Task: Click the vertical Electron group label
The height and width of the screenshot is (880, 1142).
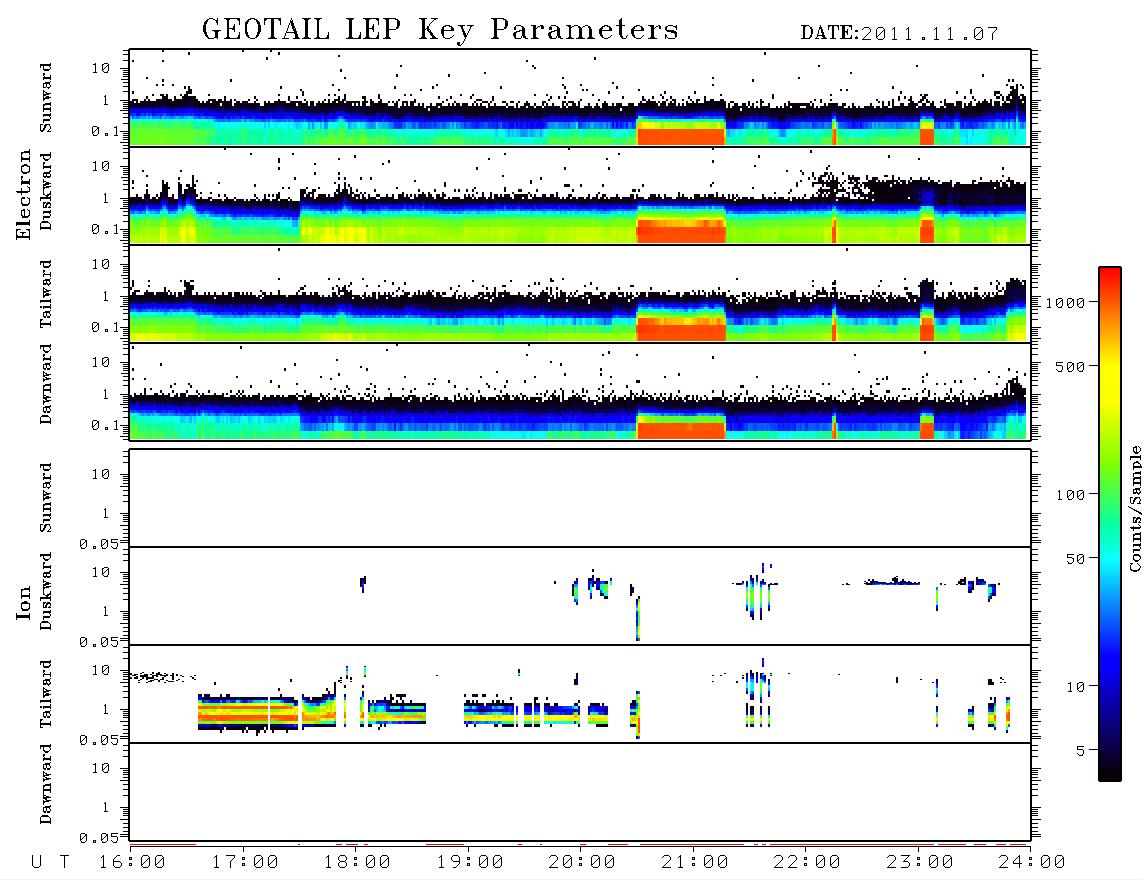Action: pos(24,194)
